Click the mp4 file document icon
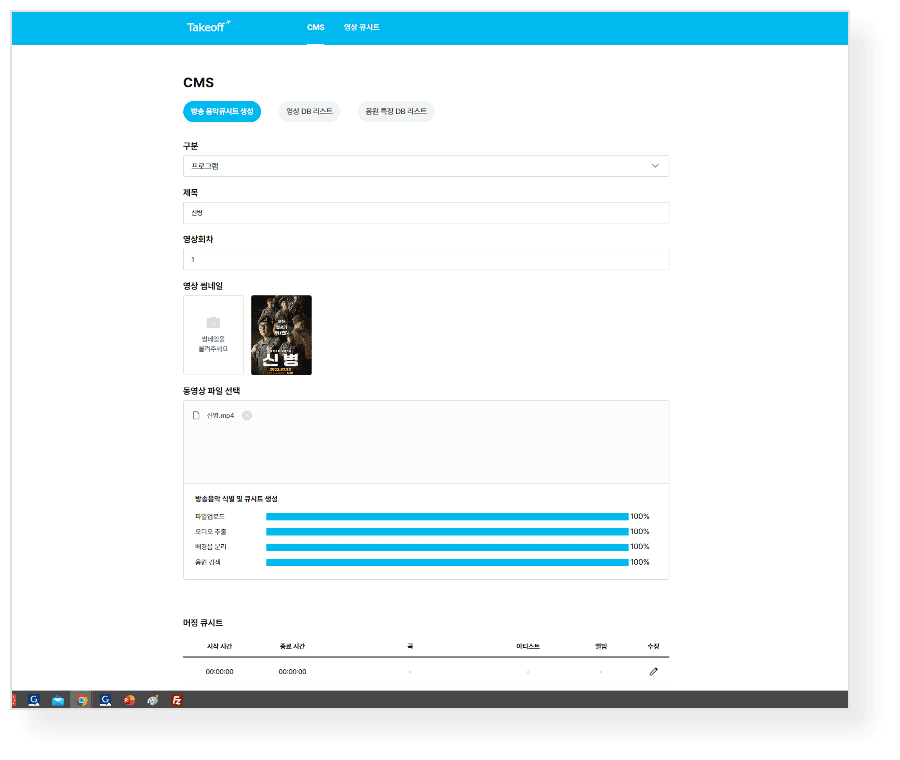Viewport: 900px width, 760px height. [197, 415]
